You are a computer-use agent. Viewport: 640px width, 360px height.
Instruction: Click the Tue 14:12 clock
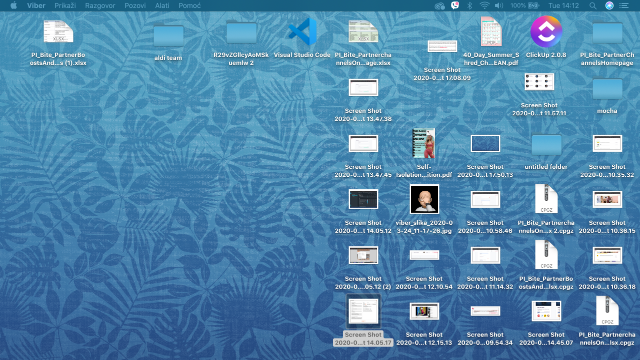(x=564, y=5)
